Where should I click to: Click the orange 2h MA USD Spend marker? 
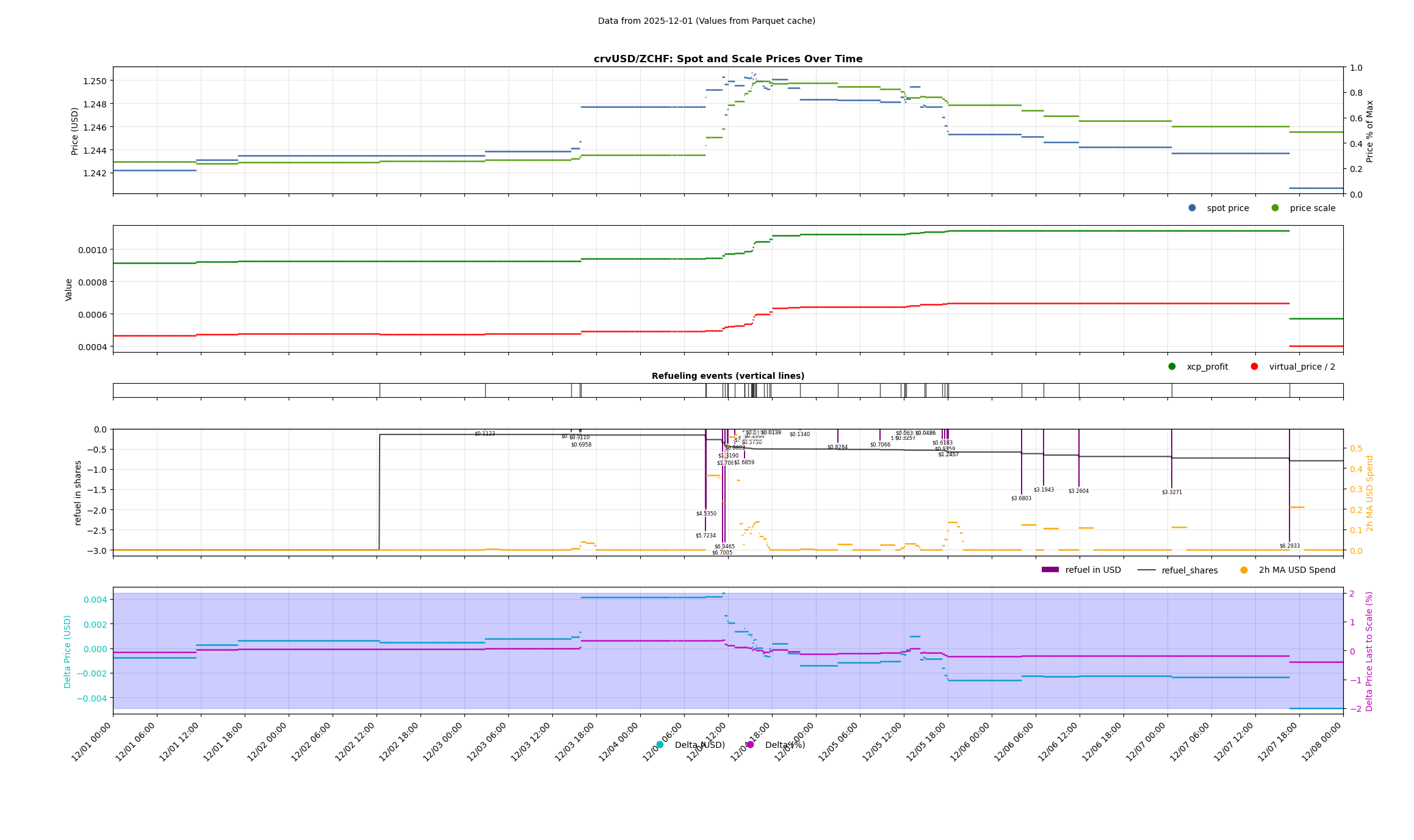1244,570
